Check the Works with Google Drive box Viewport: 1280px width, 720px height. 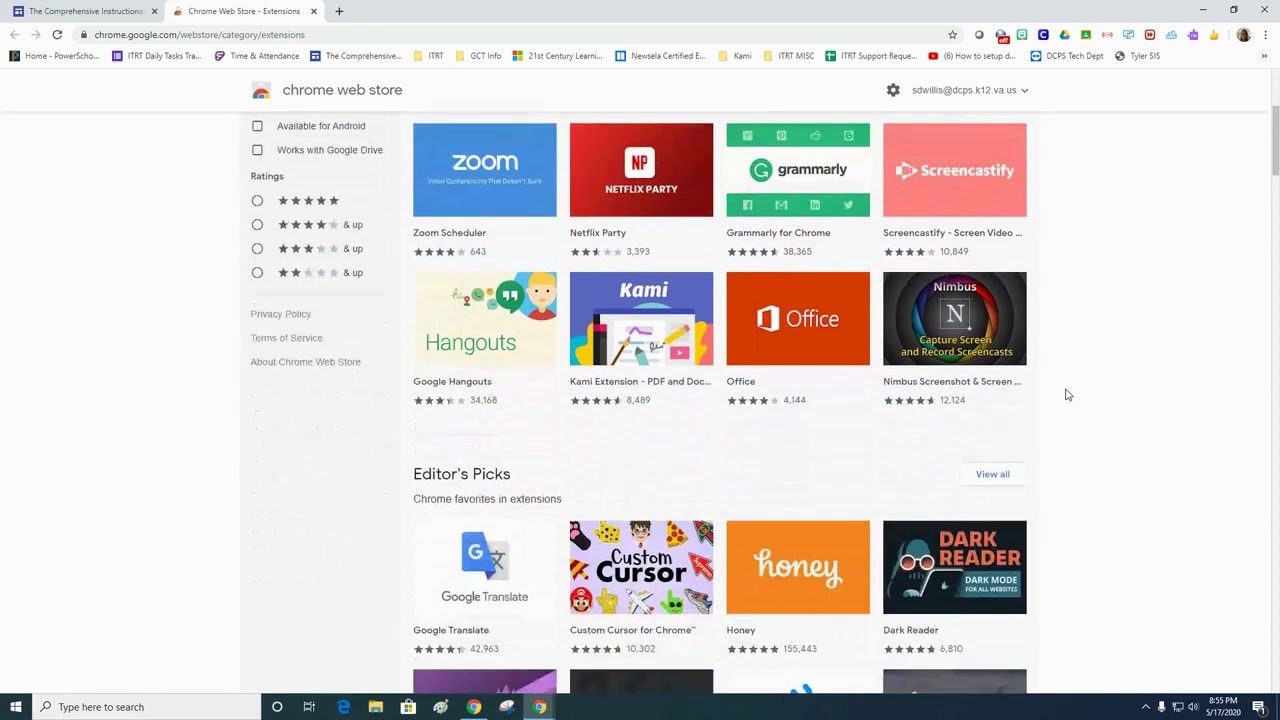pyautogui.click(x=257, y=150)
